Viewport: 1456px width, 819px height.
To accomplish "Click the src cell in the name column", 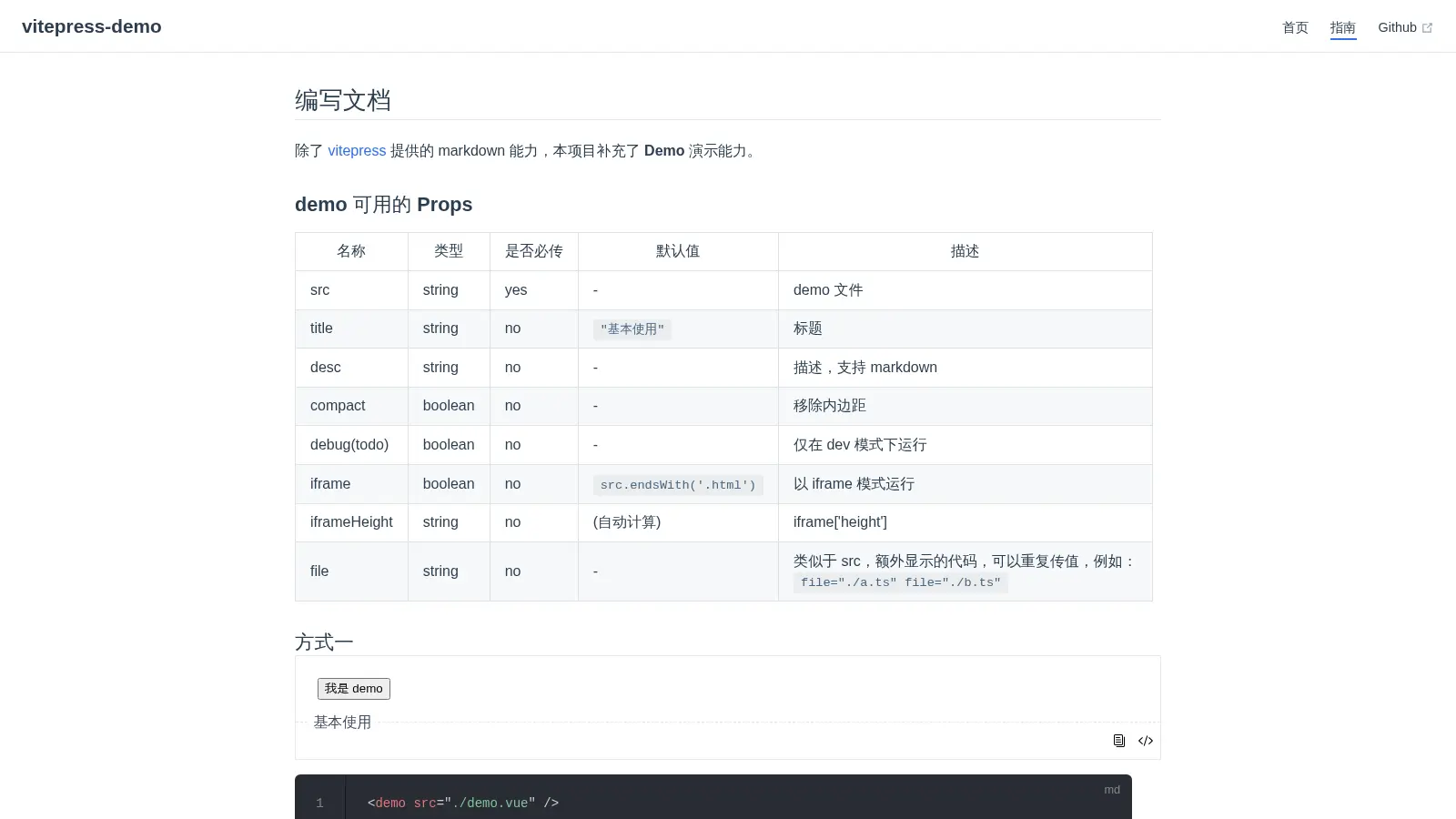I will click(351, 290).
